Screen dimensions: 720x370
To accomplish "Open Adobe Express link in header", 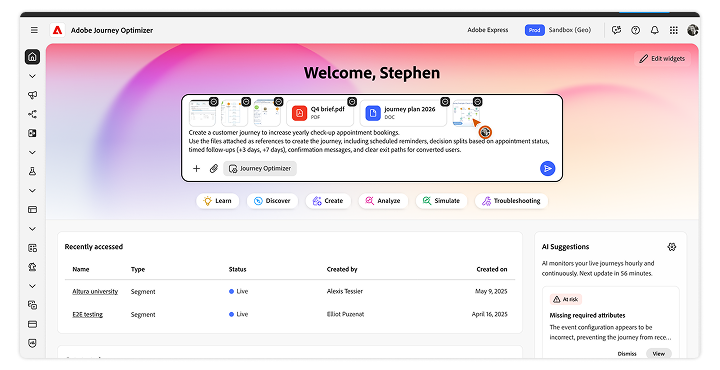I will coord(488,30).
